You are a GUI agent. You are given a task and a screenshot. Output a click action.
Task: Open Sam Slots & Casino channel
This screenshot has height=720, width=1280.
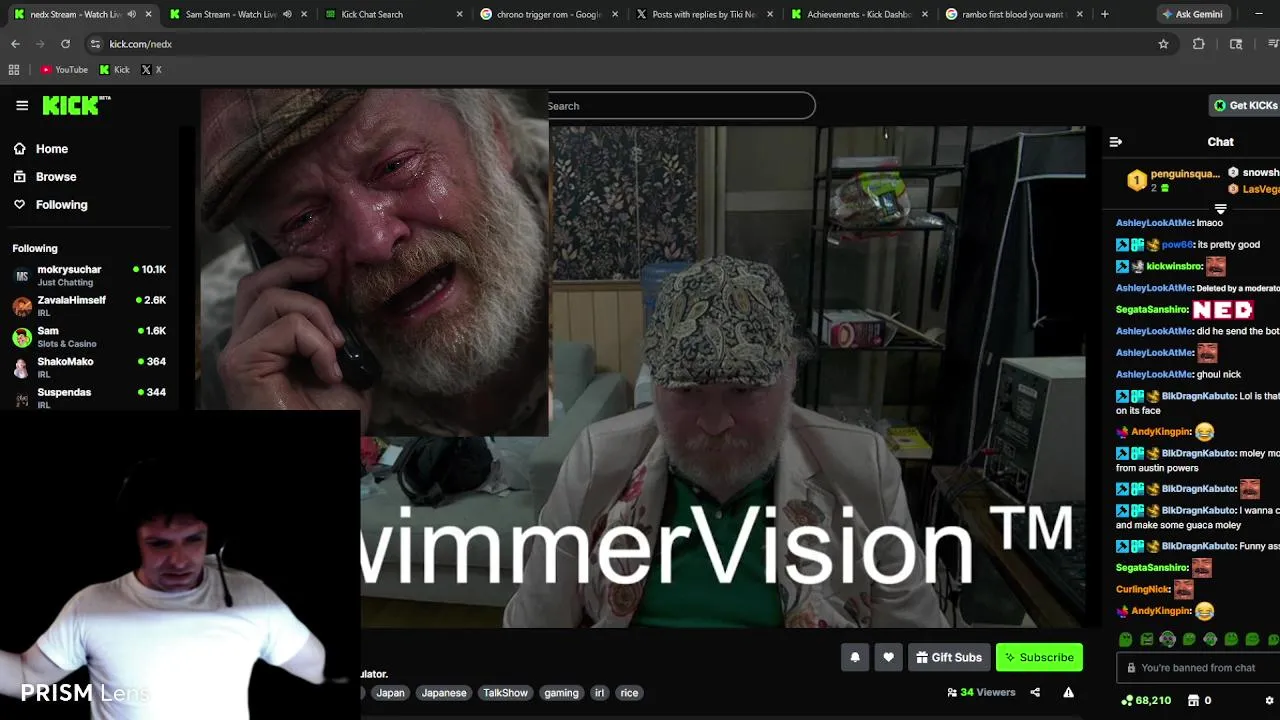[90, 337]
